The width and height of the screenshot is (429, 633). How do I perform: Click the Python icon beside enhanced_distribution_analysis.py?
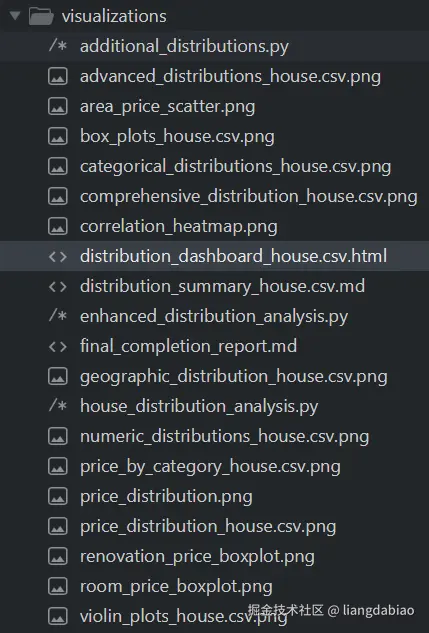click(58, 316)
